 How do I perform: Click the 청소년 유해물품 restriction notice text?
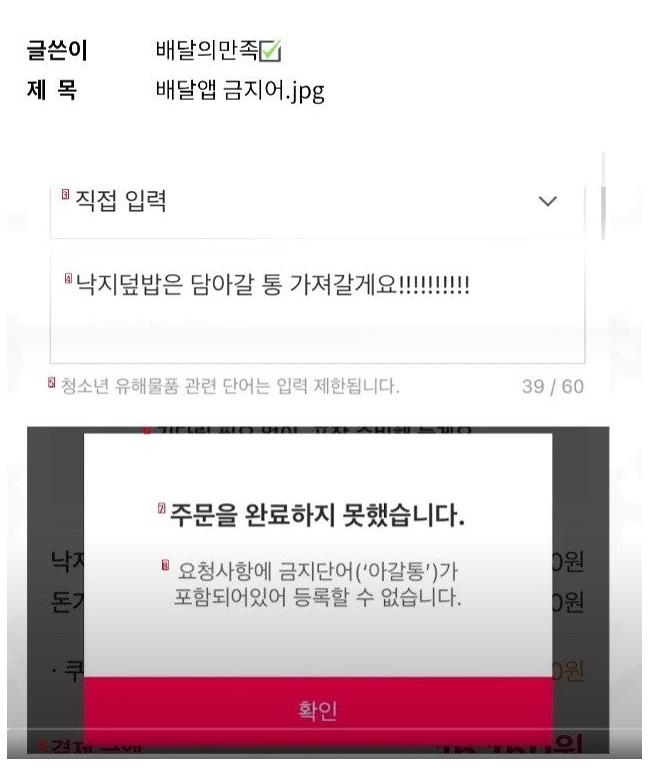[x=230, y=386]
